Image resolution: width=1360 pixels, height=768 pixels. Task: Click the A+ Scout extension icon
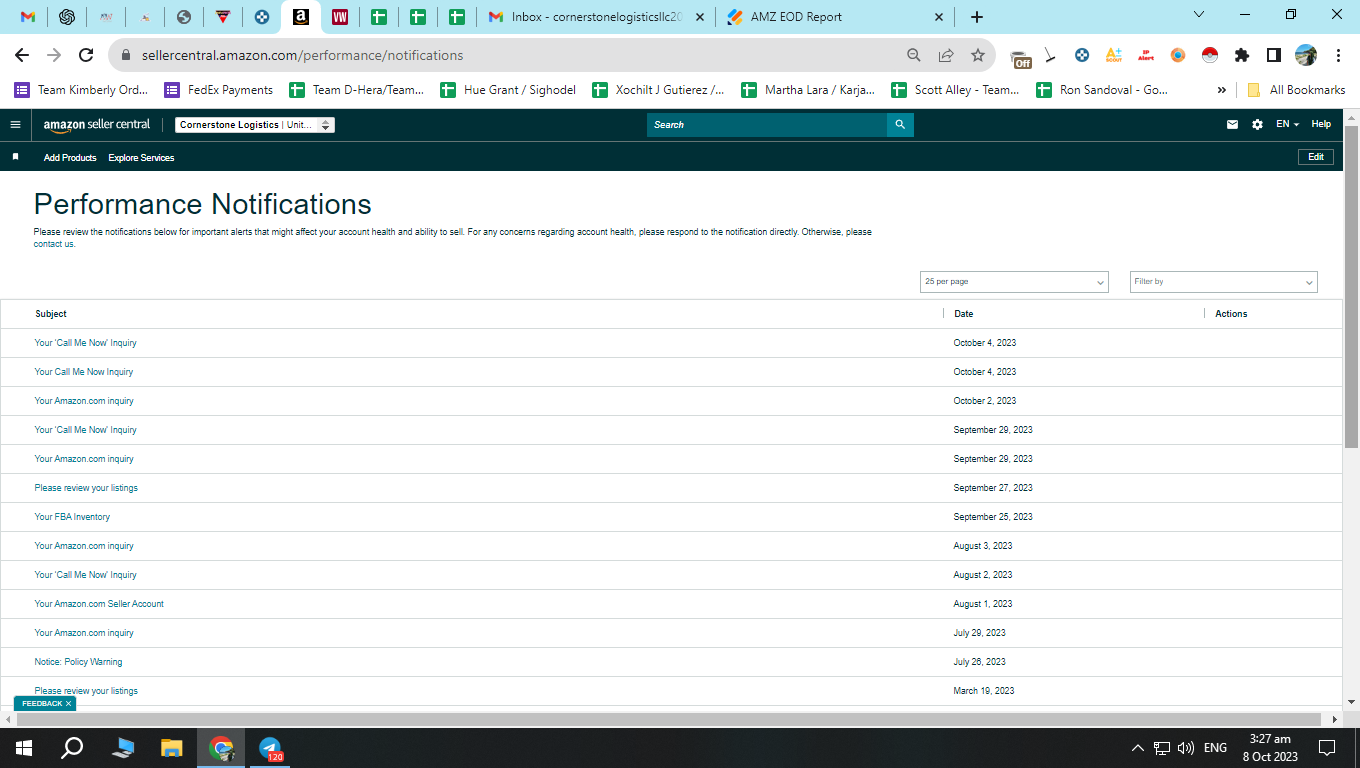point(1113,55)
